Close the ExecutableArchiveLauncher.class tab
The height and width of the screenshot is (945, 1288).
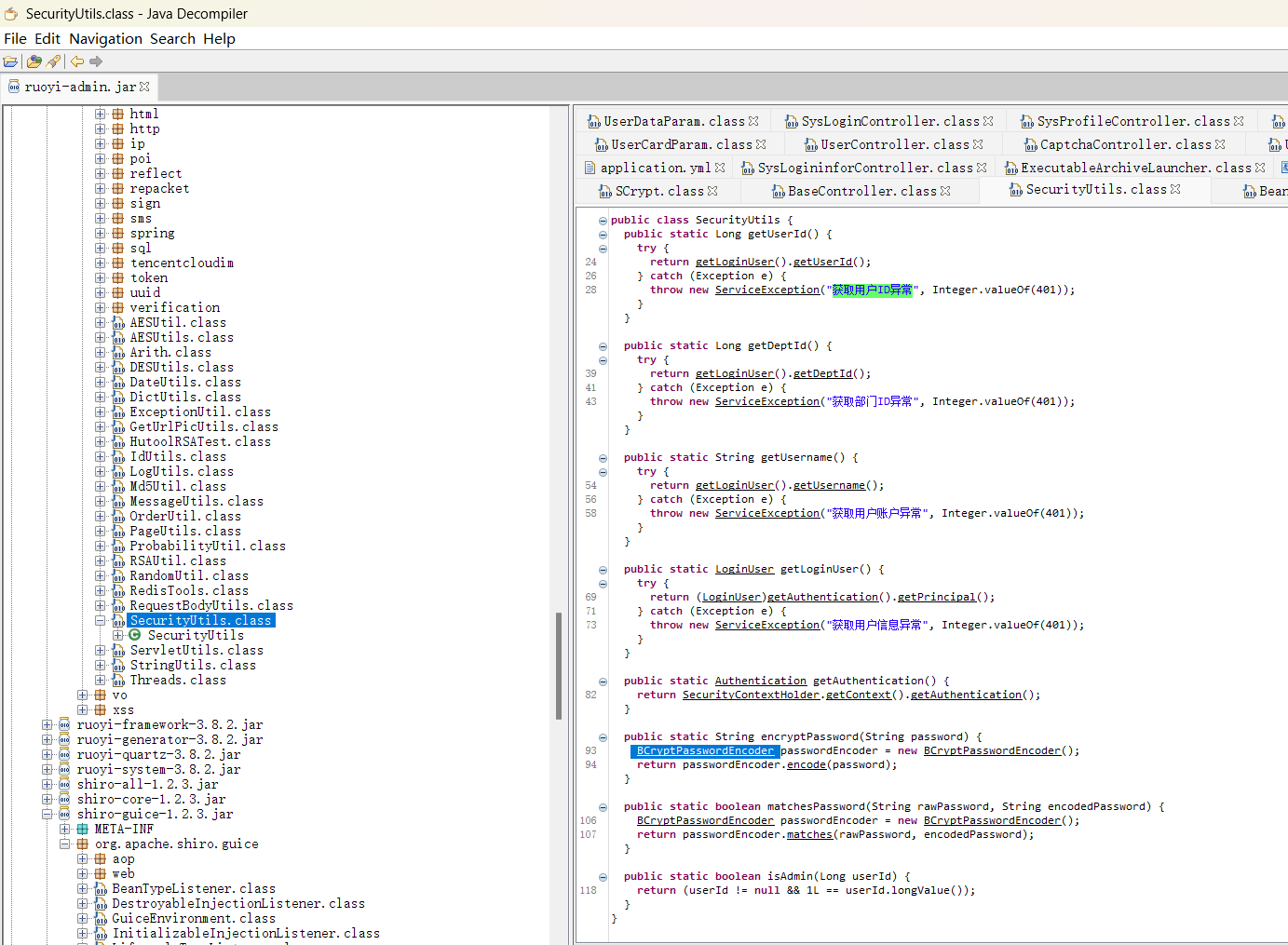[x=1260, y=168]
